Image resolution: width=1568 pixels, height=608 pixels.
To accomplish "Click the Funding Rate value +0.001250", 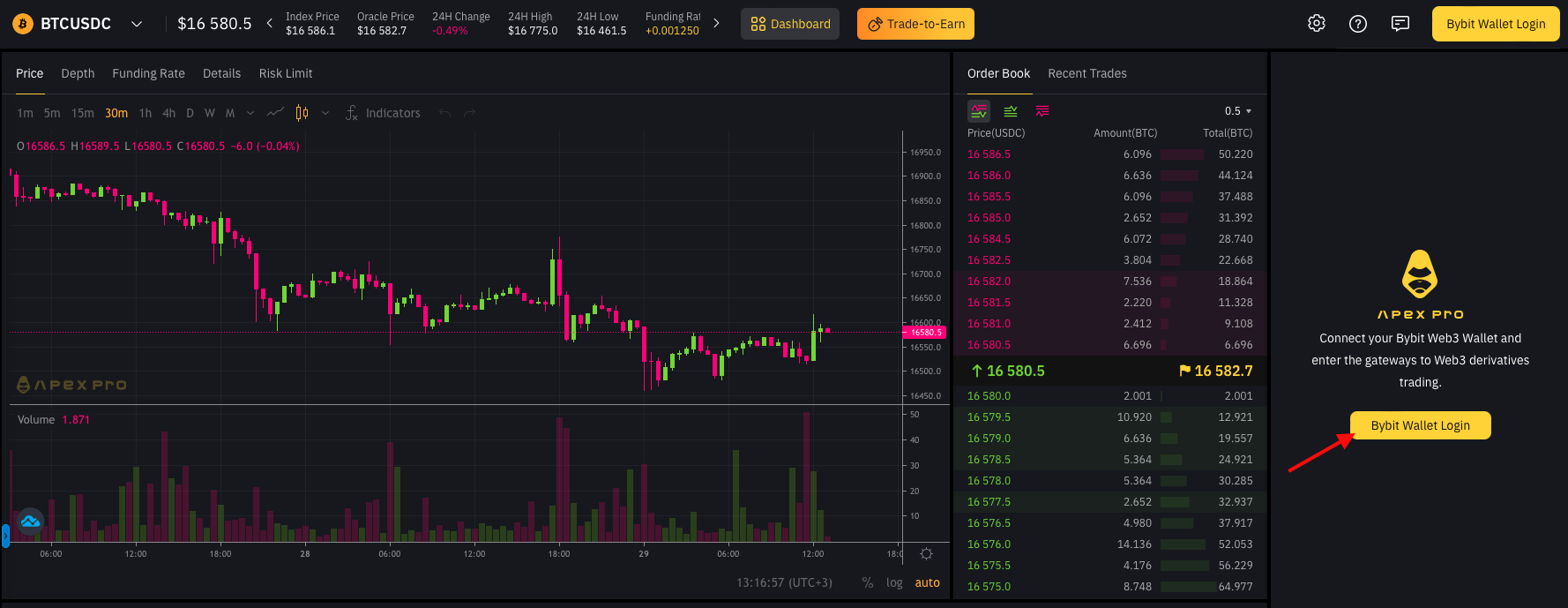I will click(x=672, y=31).
